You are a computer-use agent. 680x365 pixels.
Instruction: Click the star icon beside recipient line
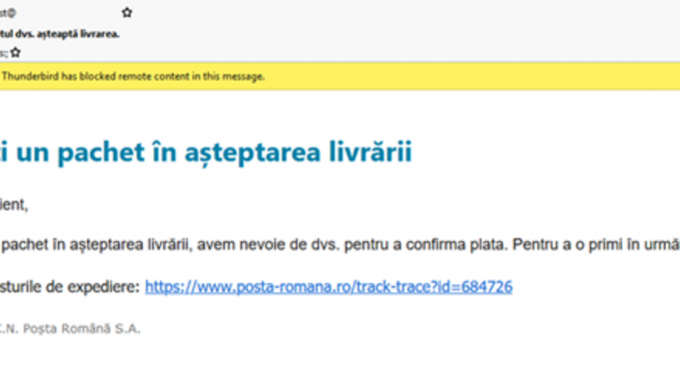coord(16,53)
